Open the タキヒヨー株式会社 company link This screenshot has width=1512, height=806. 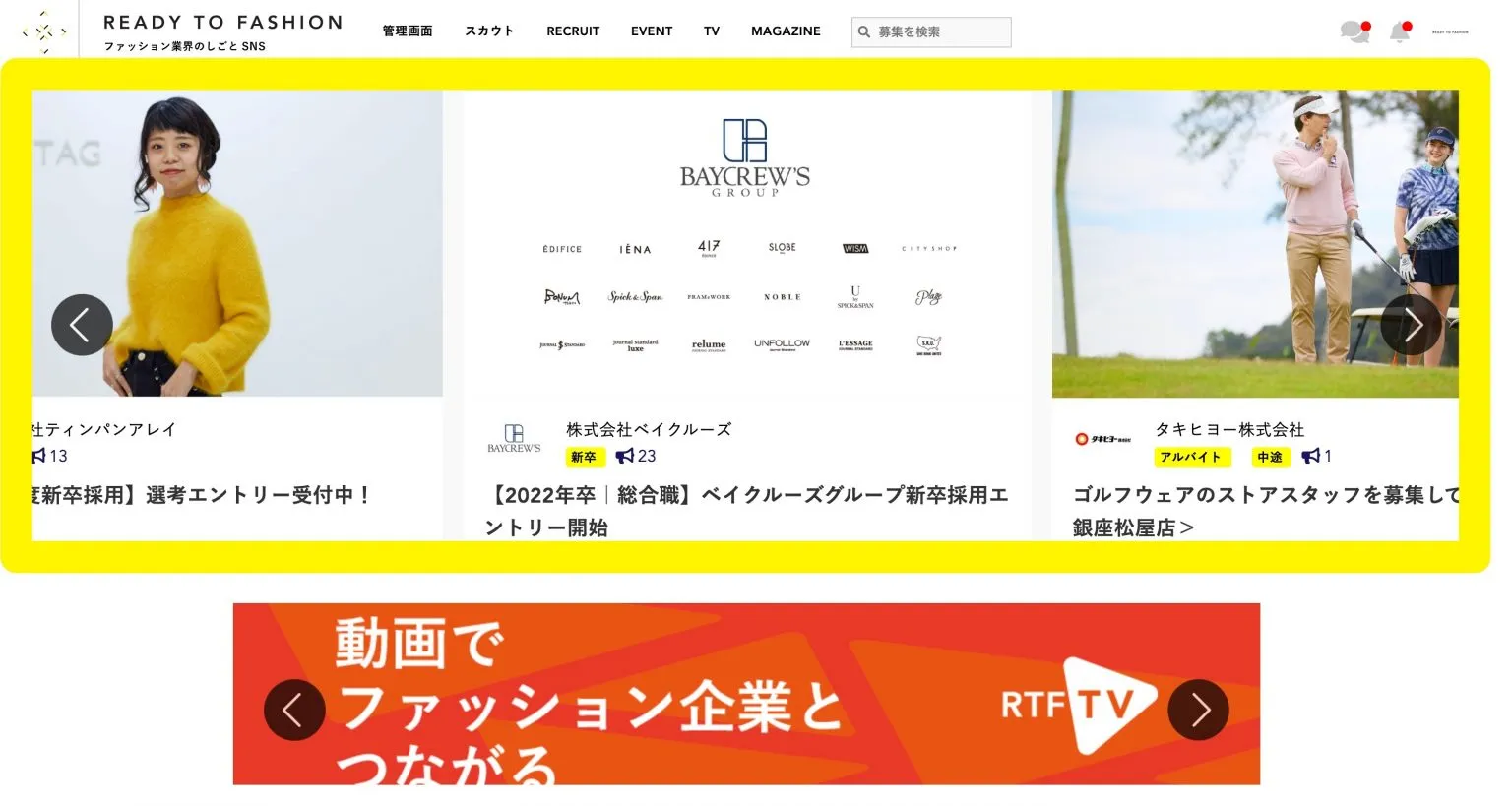1229,429
